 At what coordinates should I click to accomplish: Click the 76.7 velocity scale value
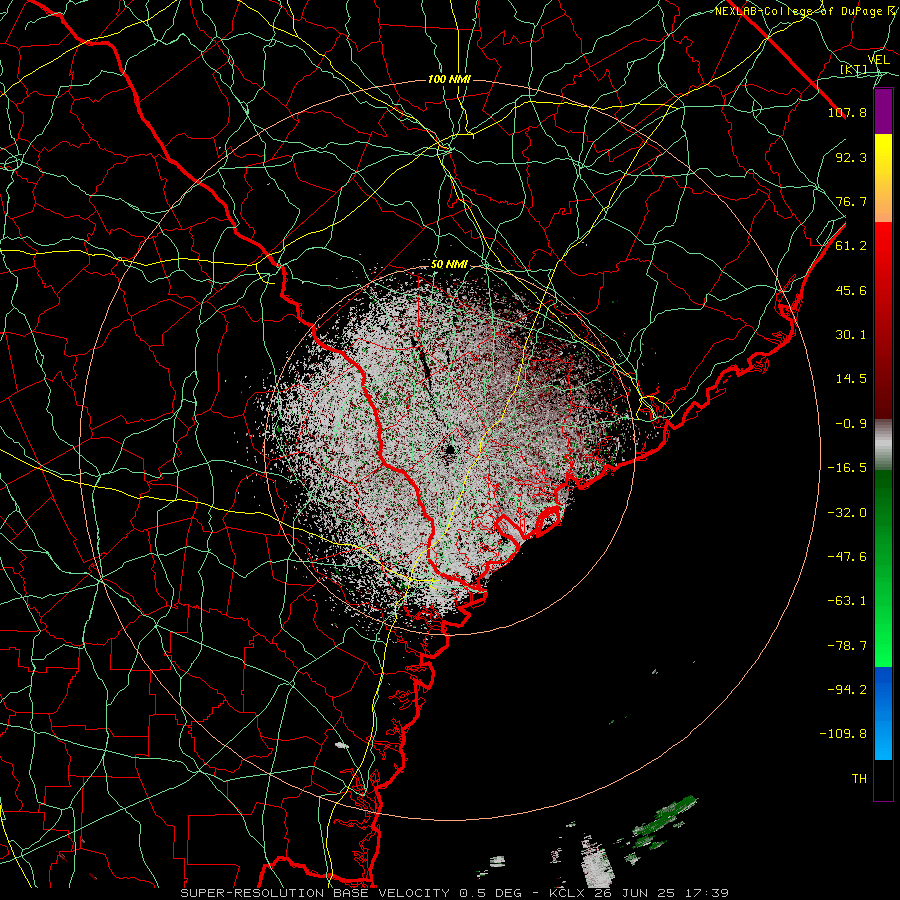[851, 201]
